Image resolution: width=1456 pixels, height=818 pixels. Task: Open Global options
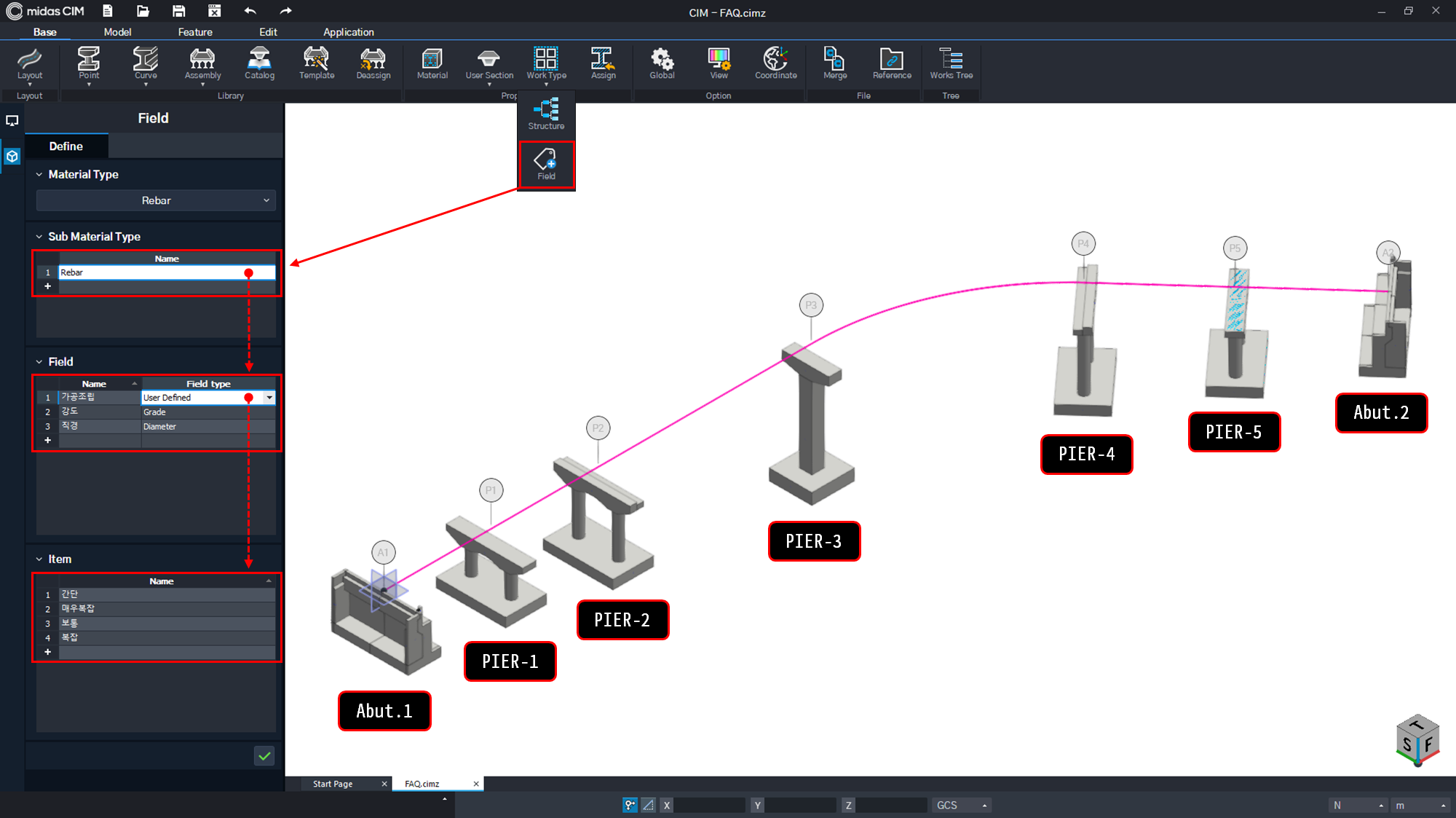[x=662, y=63]
